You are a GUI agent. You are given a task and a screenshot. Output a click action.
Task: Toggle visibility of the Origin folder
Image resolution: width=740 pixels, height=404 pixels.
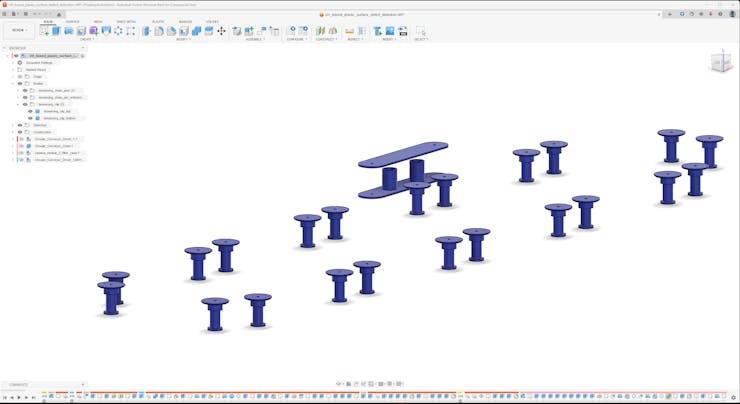click(20, 76)
